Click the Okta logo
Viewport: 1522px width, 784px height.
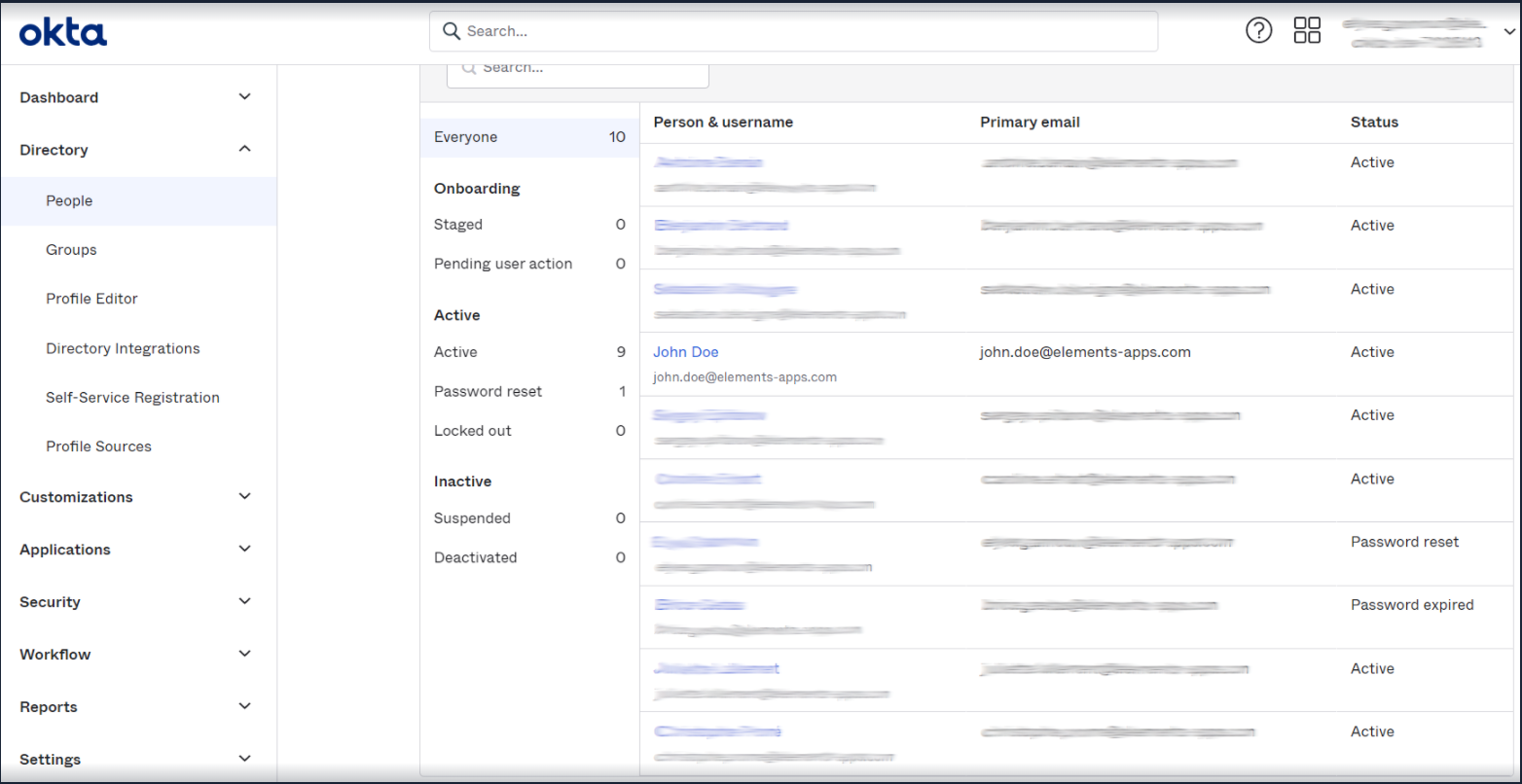[x=63, y=32]
